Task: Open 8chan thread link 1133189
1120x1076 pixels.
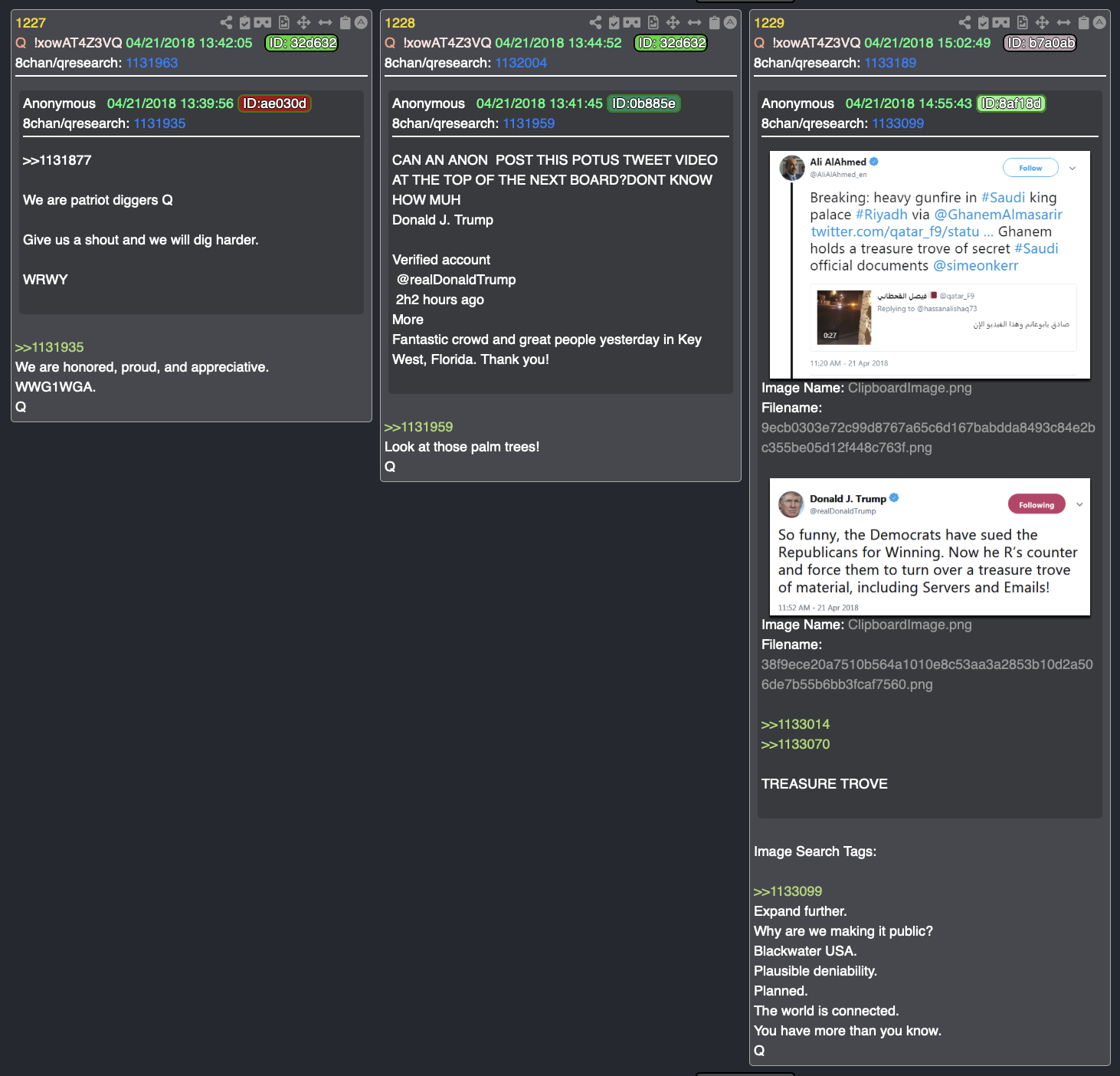Action: click(x=890, y=63)
